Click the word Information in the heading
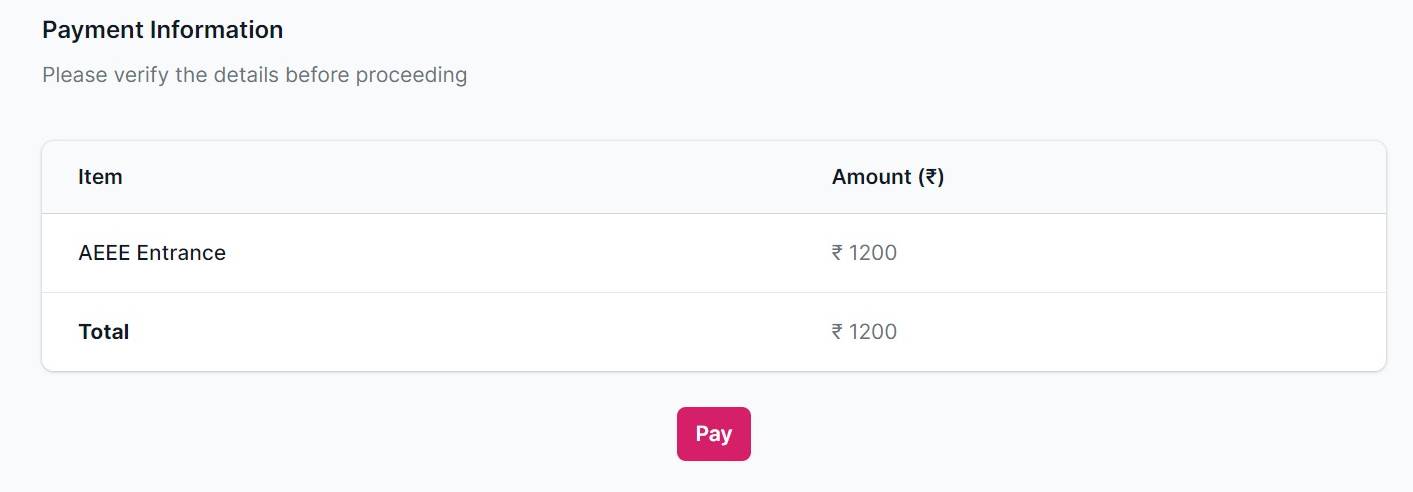This screenshot has width=1413, height=492. [217, 30]
